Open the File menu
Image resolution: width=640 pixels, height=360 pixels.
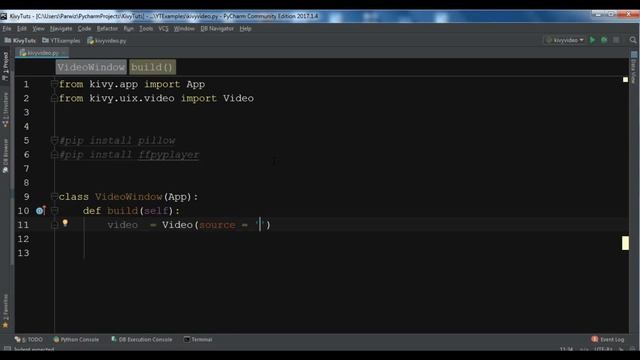7,29
